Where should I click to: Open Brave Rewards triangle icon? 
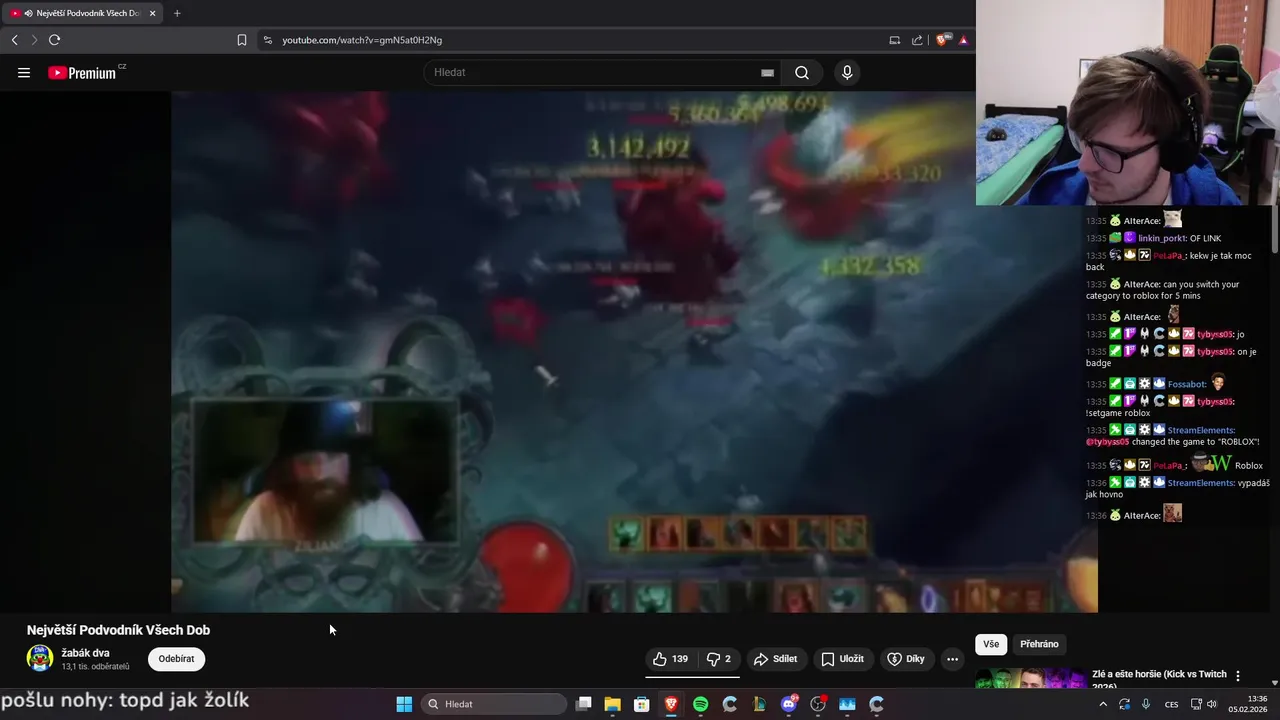point(963,40)
